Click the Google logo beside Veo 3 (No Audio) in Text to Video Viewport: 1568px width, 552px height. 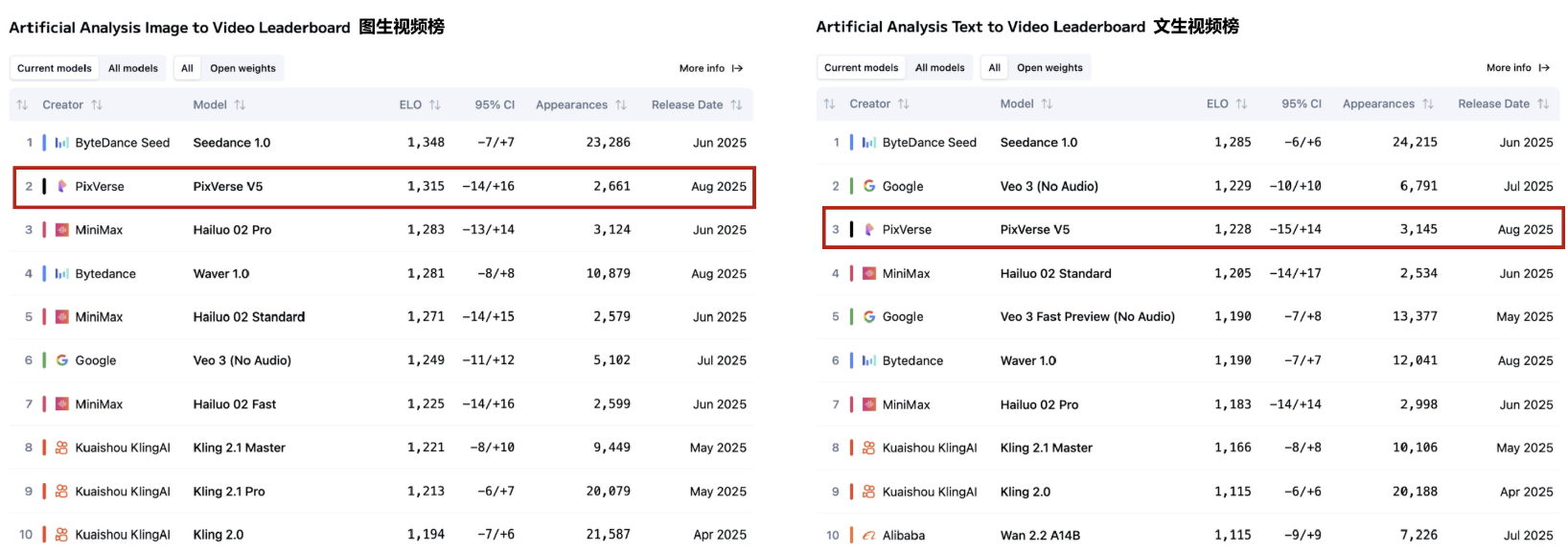869,186
